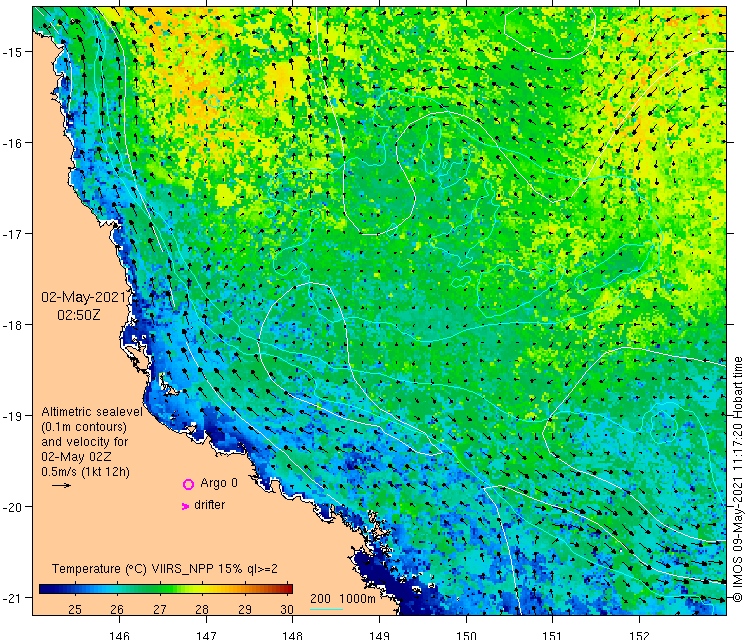This screenshot has width=750, height=640.
Task: Click the longitude axis label 151
Action: click(x=552, y=635)
